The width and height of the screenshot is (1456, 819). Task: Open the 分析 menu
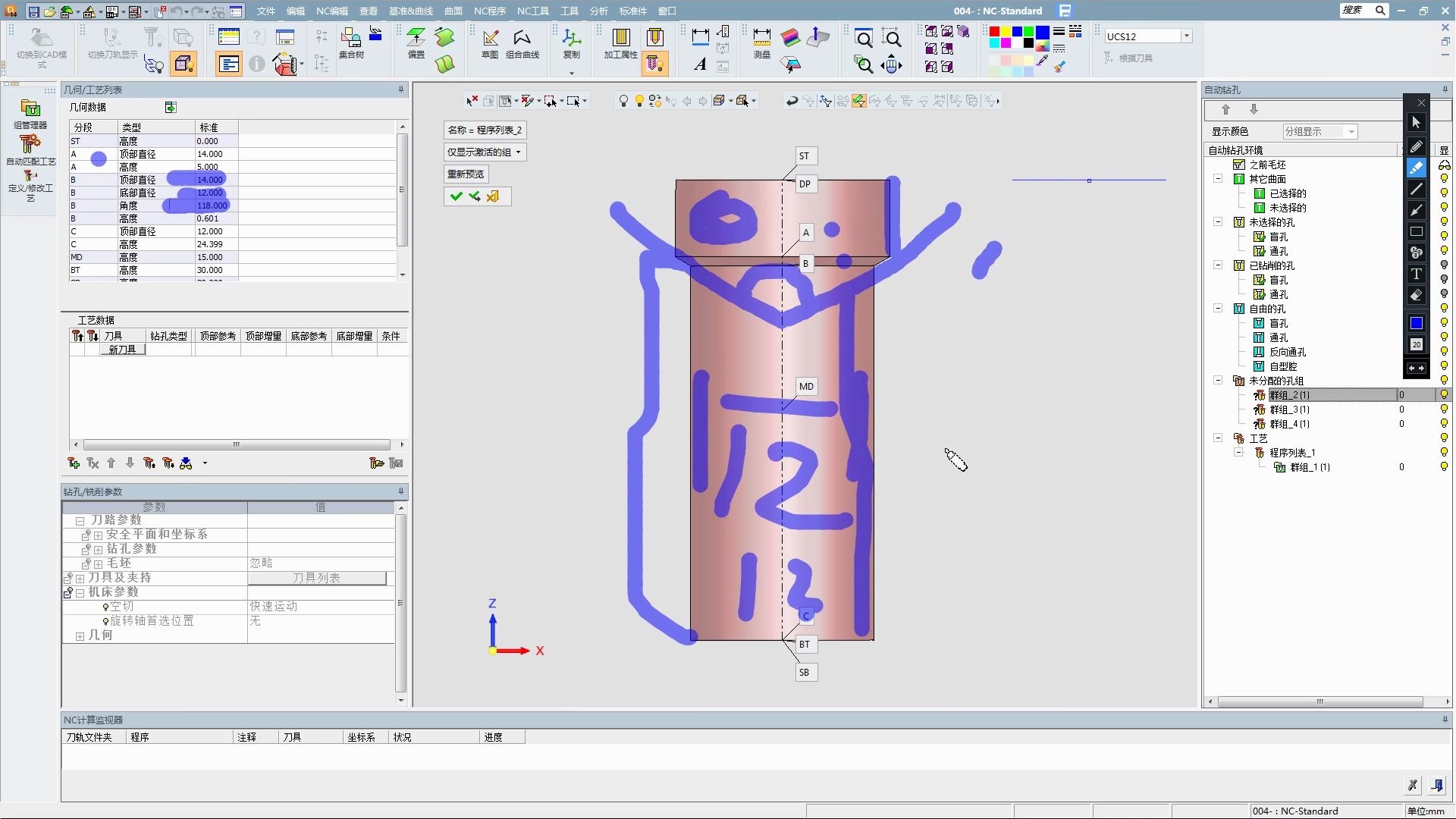click(x=598, y=11)
